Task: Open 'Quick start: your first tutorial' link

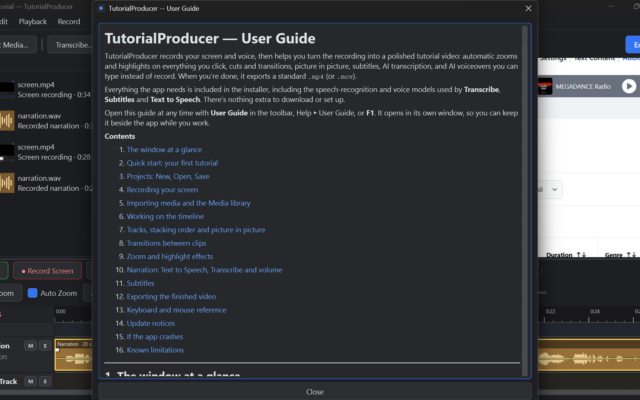Action: click(172, 163)
